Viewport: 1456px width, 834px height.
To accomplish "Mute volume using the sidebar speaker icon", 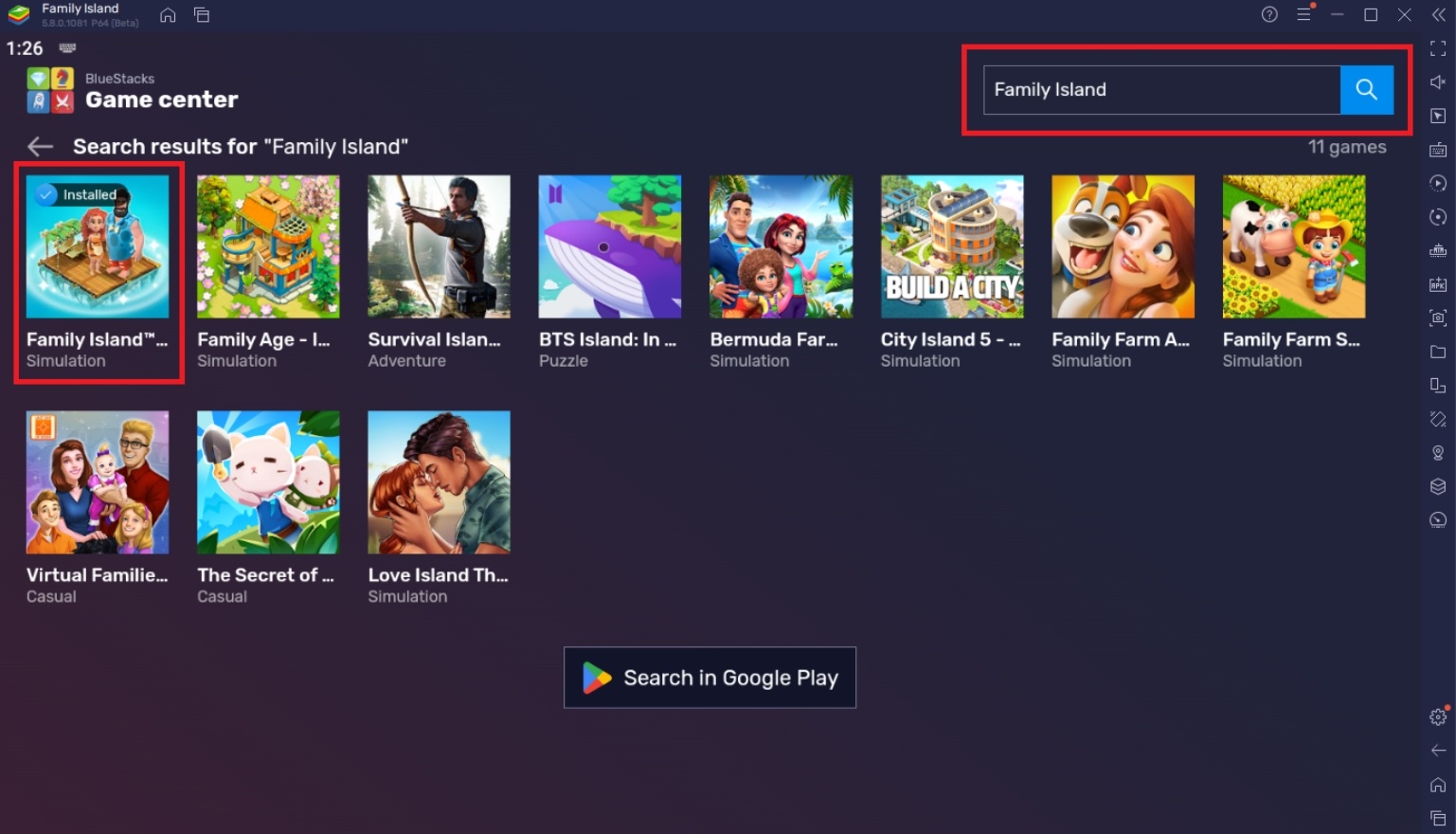I will point(1438,82).
